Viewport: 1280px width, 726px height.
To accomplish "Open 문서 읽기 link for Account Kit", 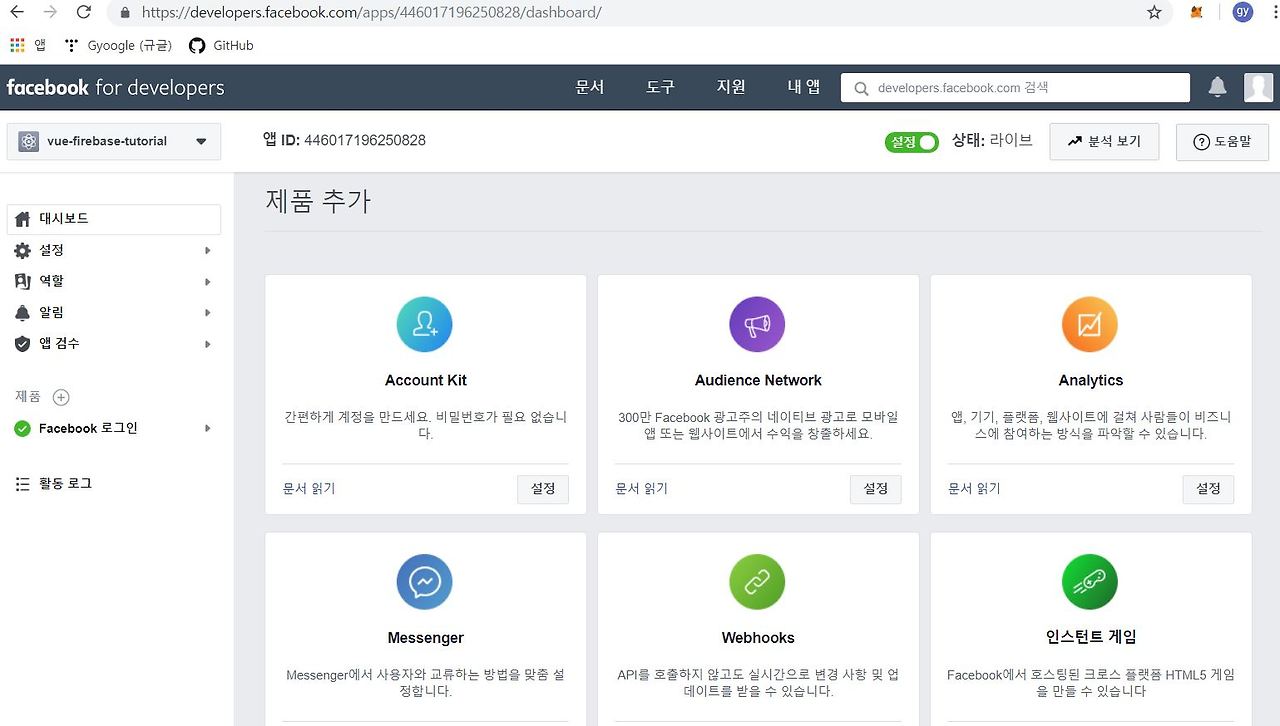I will click(309, 489).
